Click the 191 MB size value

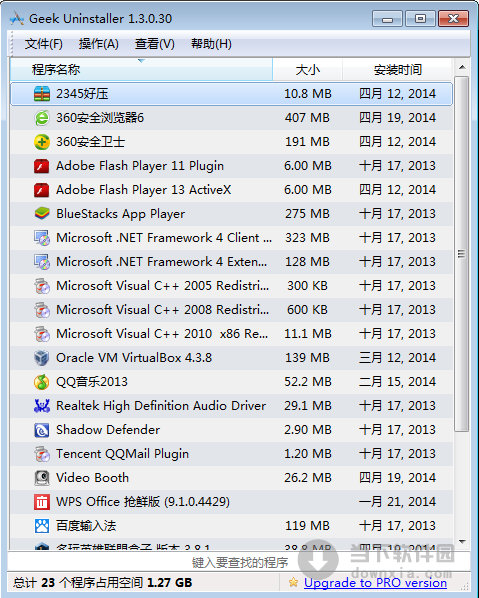pos(307,142)
